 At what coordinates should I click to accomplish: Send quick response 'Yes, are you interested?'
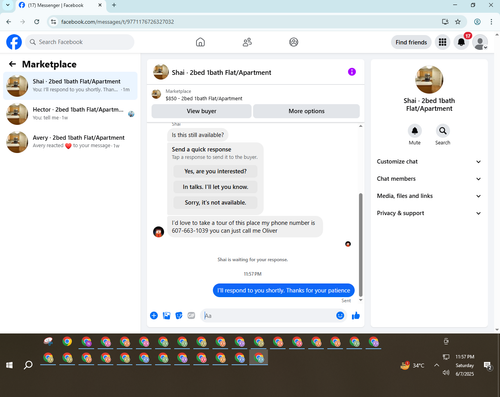(215, 171)
